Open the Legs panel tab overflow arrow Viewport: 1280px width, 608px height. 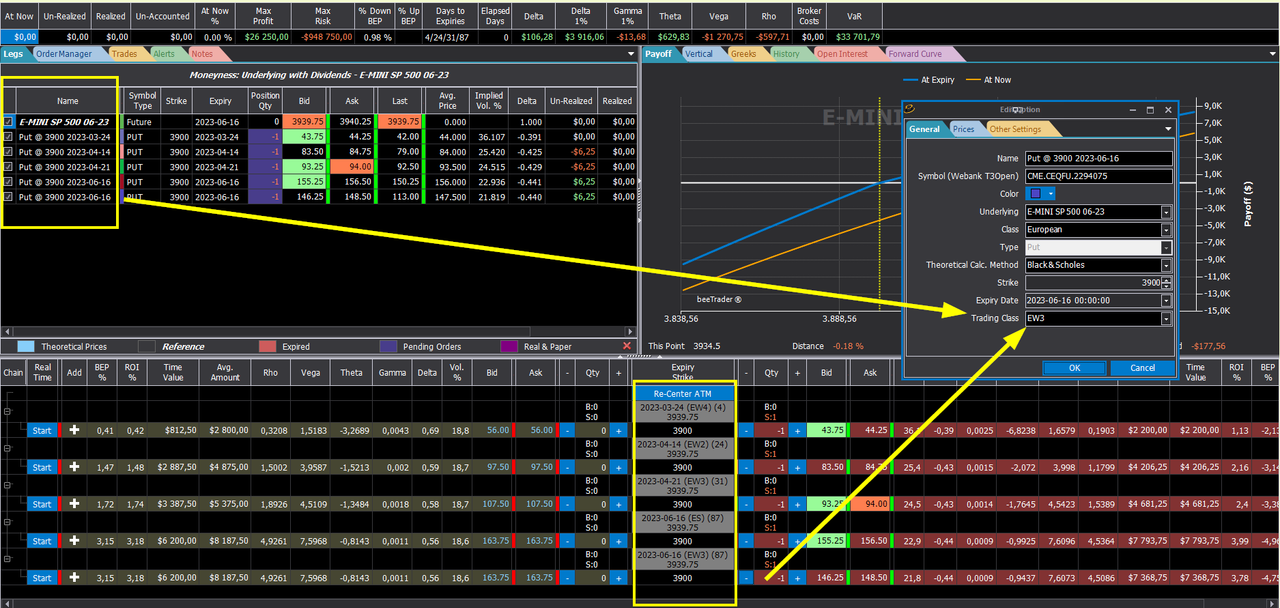(x=629, y=54)
